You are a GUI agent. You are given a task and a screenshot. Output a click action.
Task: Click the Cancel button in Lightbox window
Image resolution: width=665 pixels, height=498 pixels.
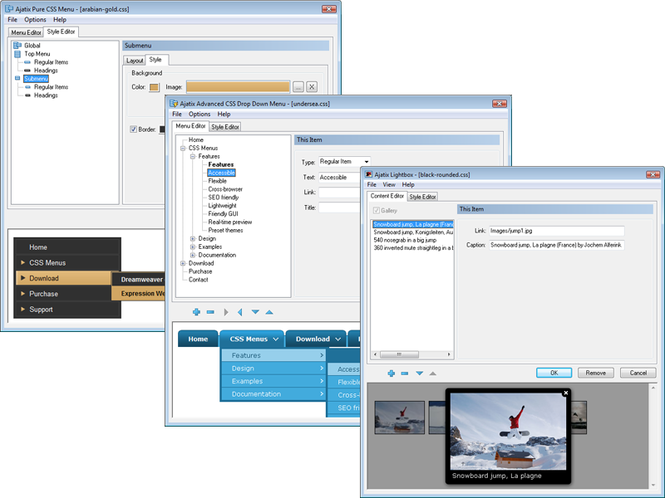pyautogui.click(x=638, y=373)
